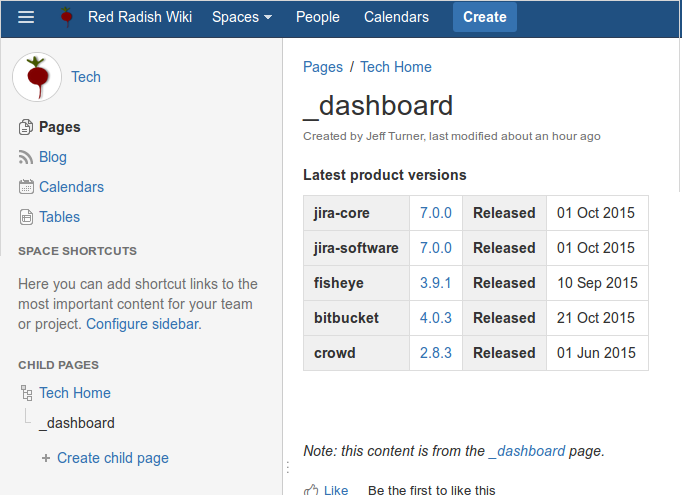Image resolution: width=682 pixels, height=495 pixels.
Task: Open jira-core version 7.0.0 link
Action: (435, 213)
